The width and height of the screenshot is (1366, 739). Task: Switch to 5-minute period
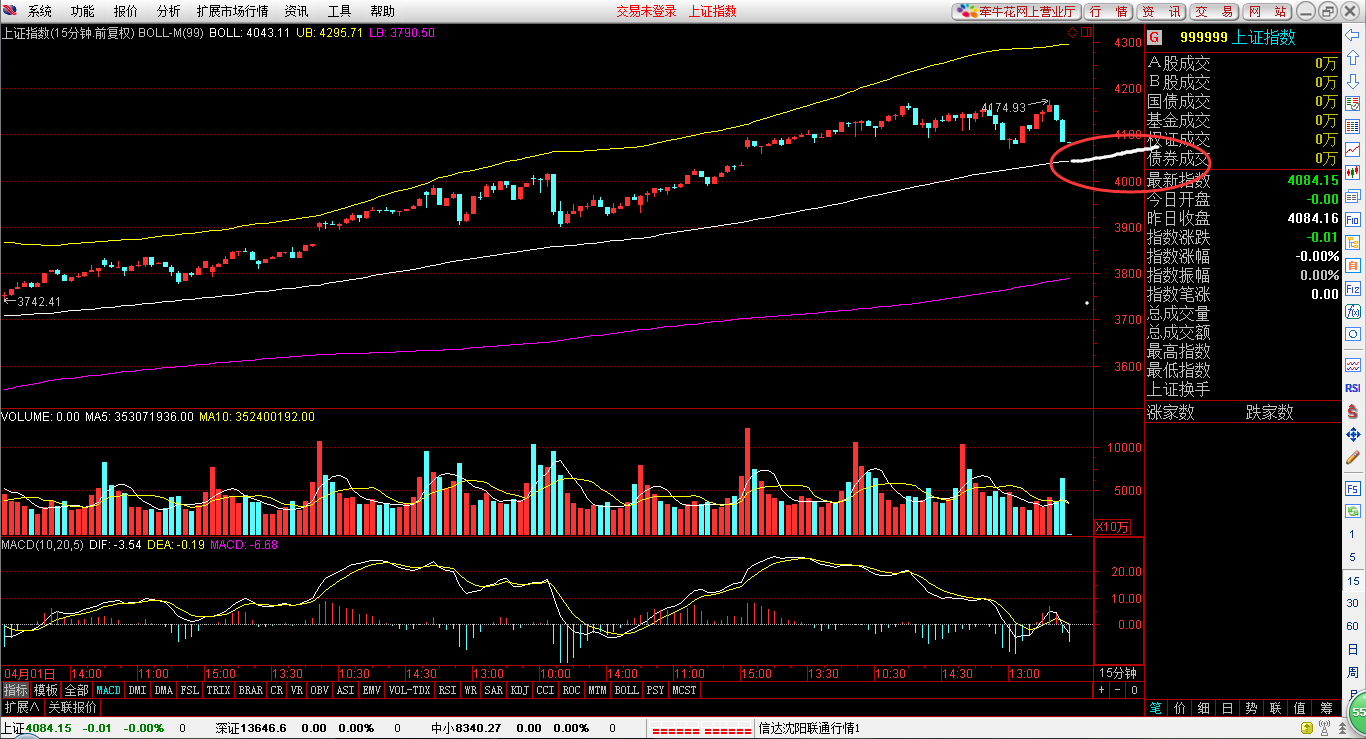point(1353,558)
